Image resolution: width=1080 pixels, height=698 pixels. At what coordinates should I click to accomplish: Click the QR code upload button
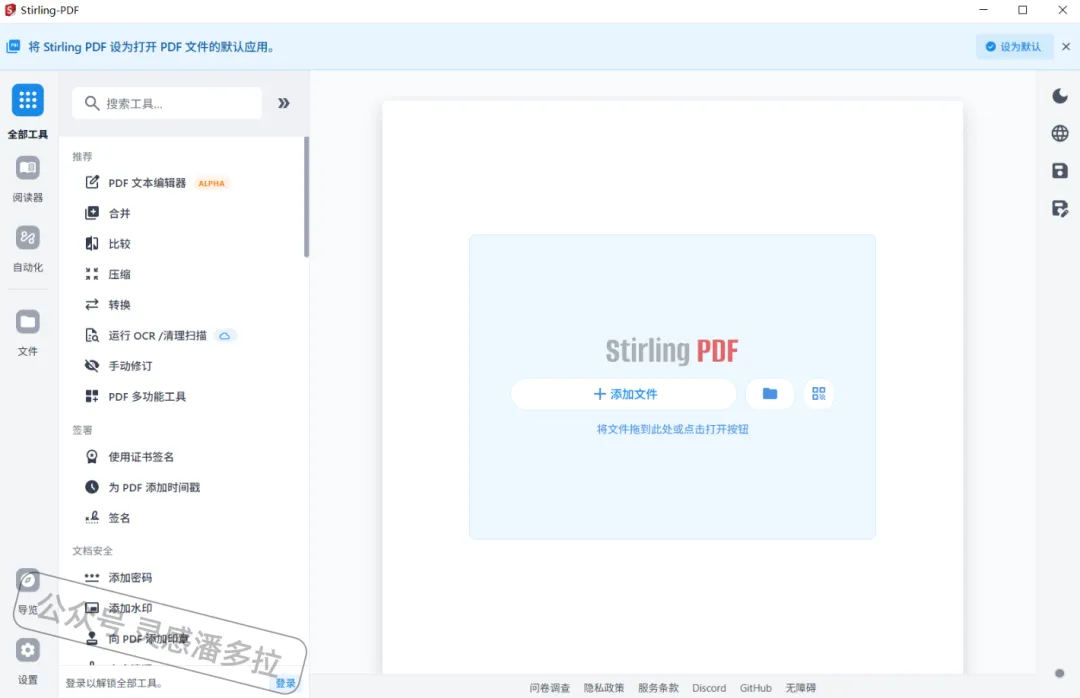click(x=818, y=393)
